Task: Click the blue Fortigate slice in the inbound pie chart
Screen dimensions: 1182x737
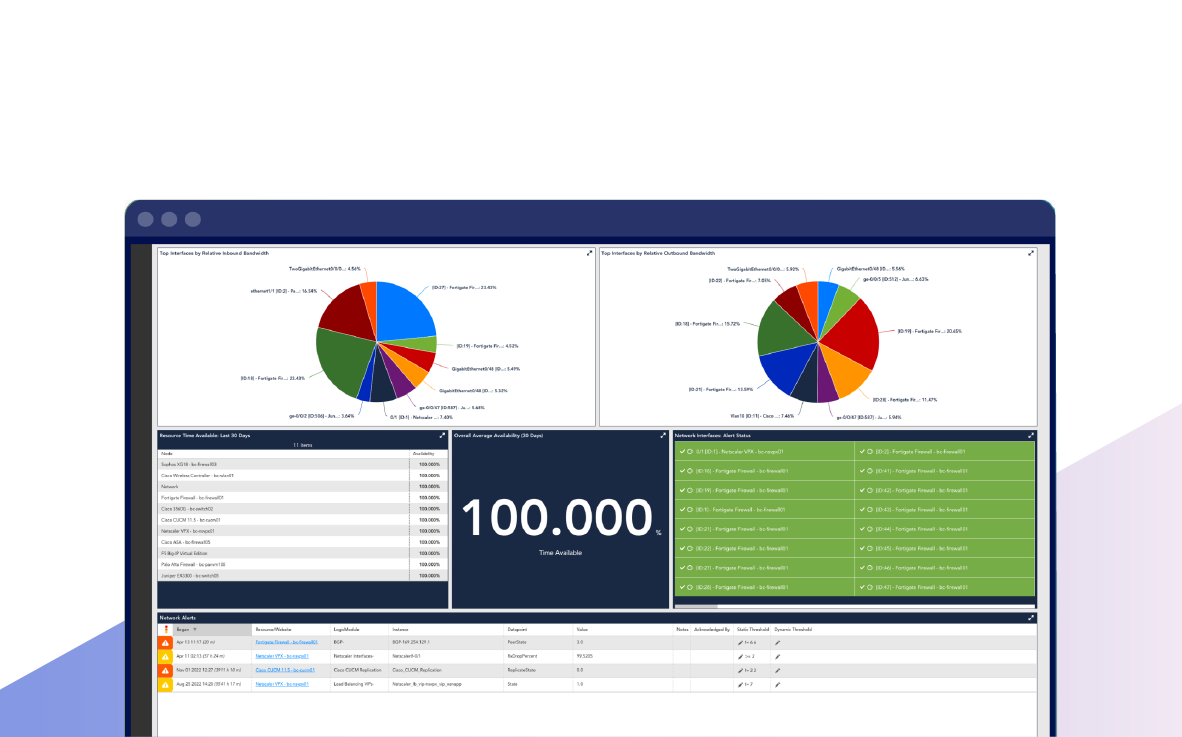Action: 400,310
